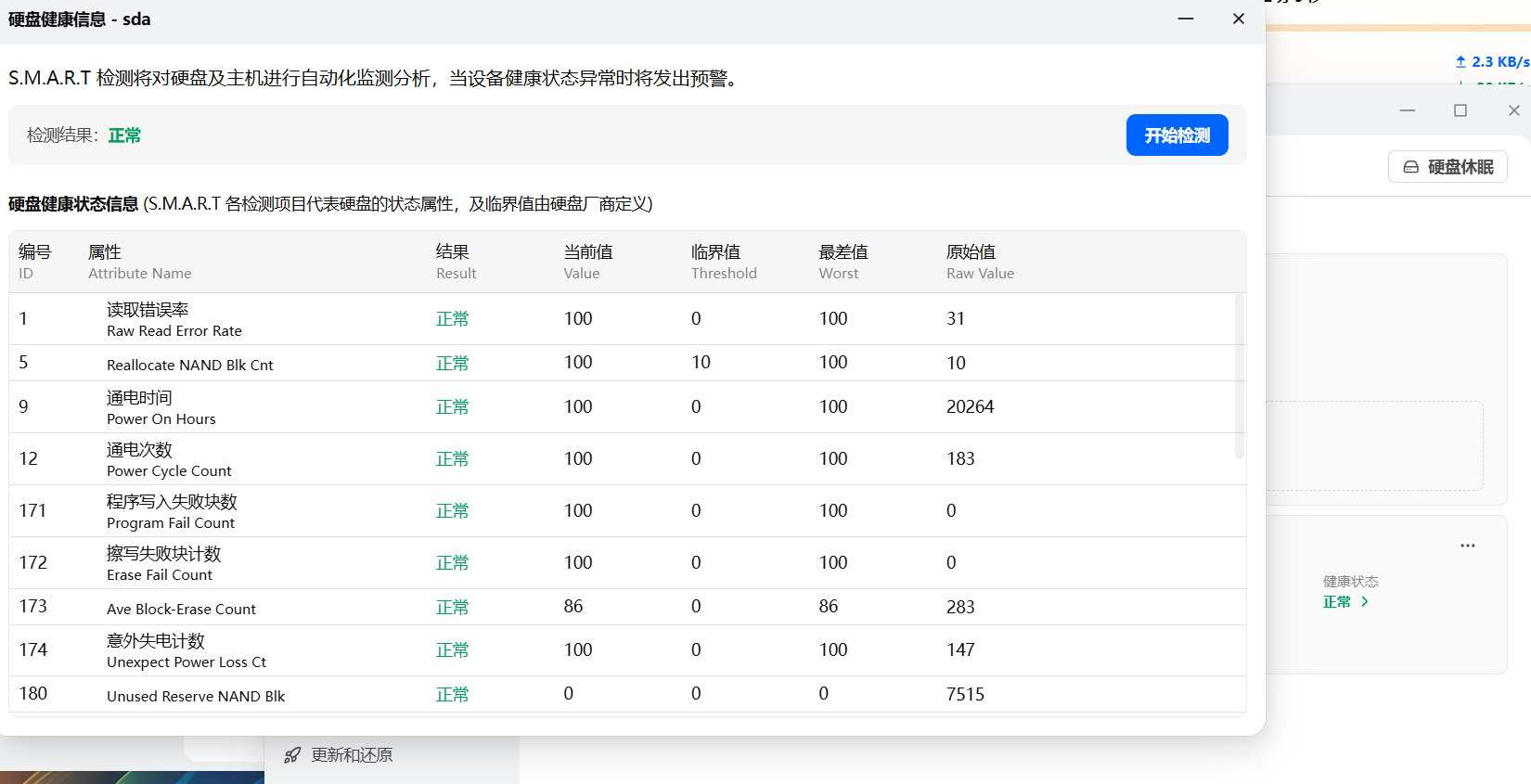Click raw value 283 in row 173
The height and width of the screenshot is (784, 1531).
tap(960, 607)
